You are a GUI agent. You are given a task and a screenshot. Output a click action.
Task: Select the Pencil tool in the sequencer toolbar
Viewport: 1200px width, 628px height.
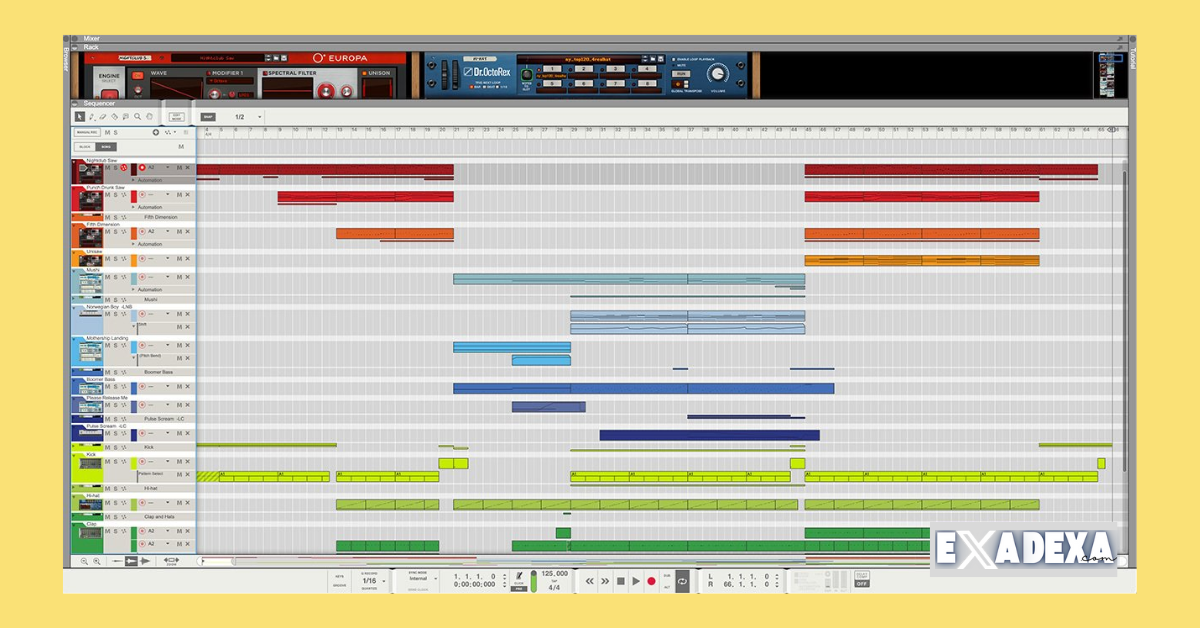(x=92, y=116)
